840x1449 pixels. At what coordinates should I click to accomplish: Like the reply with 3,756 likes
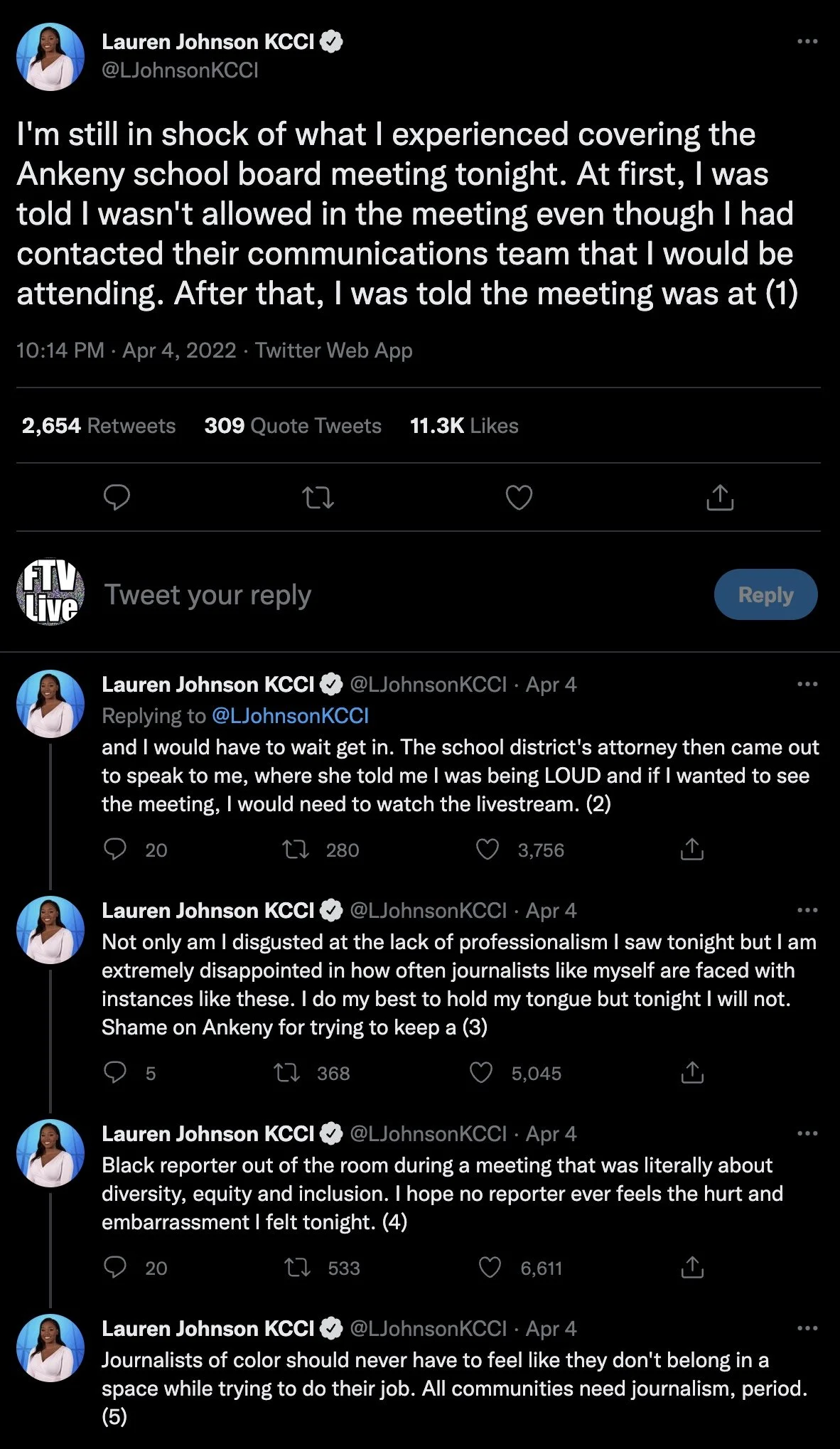[x=488, y=850]
